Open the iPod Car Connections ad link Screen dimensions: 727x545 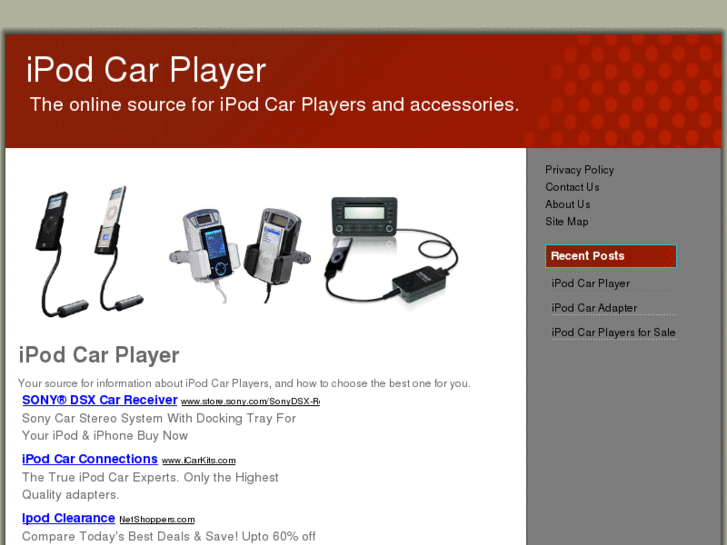[x=90, y=459]
